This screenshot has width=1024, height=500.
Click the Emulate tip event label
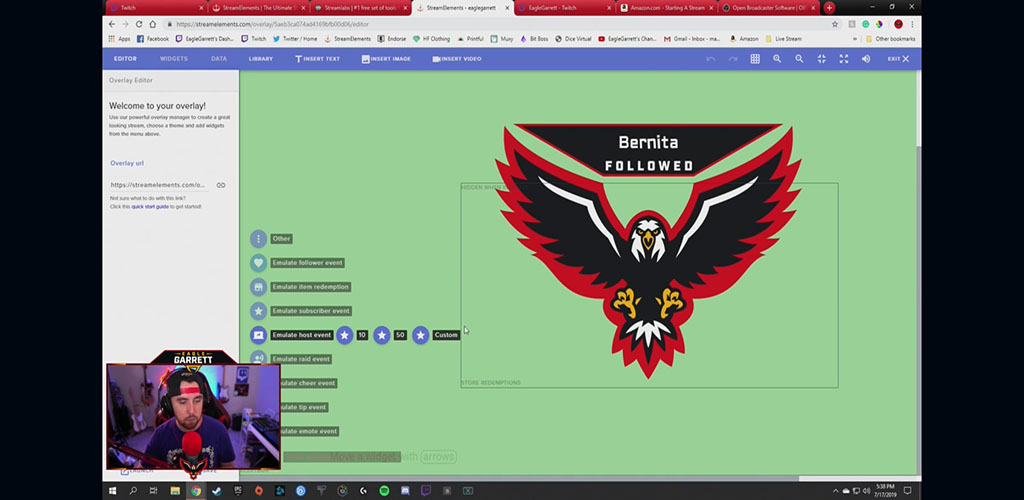point(303,407)
